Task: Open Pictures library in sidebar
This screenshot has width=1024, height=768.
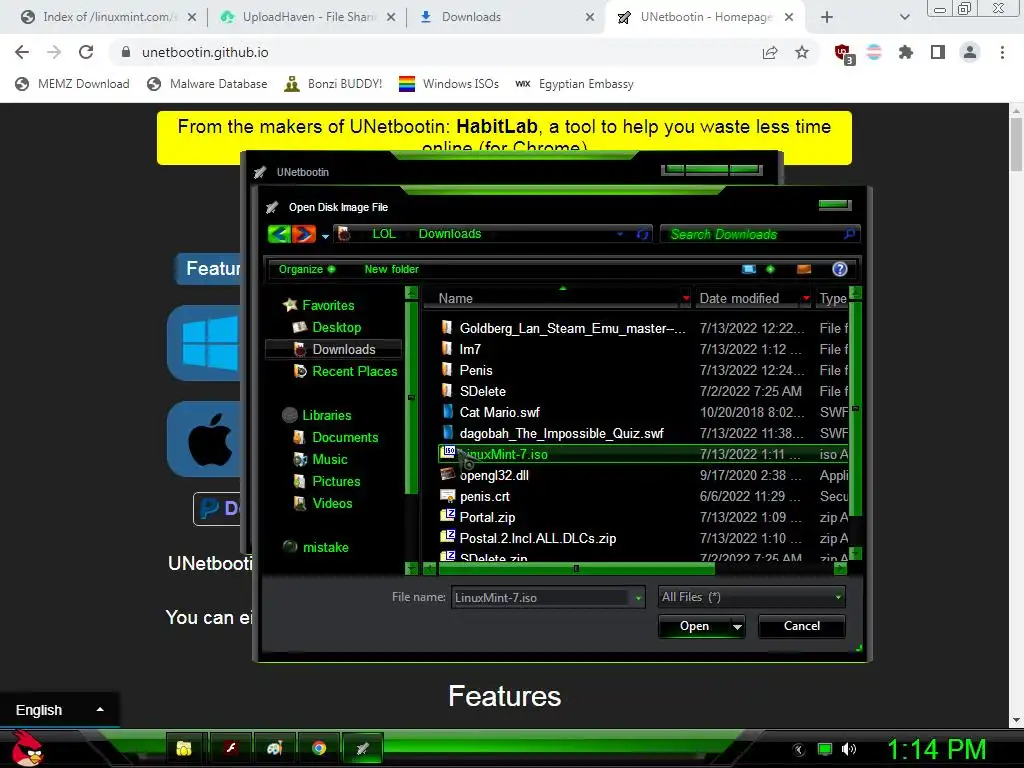Action: [336, 481]
